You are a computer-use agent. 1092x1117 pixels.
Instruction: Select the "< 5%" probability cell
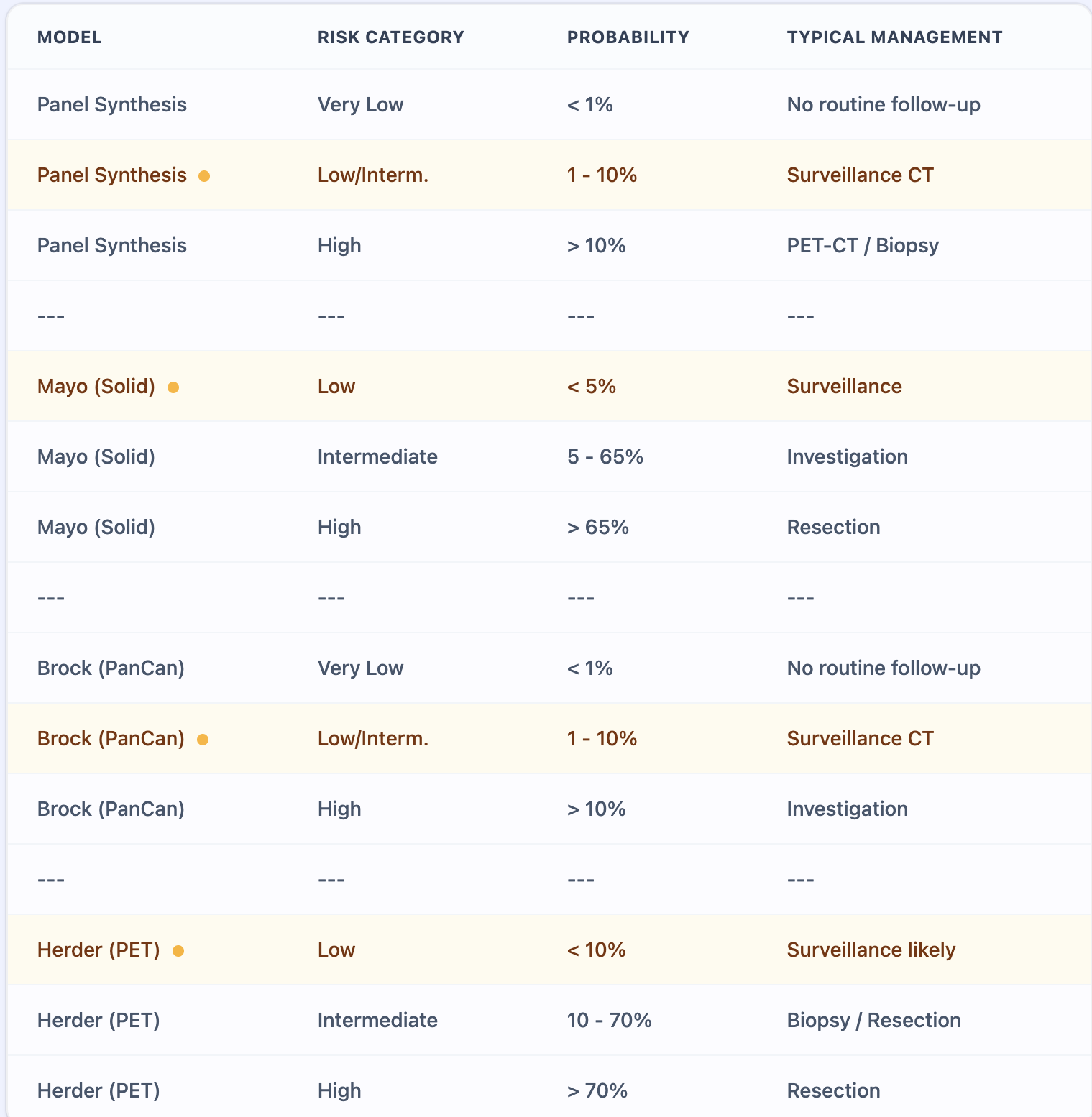(591, 387)
